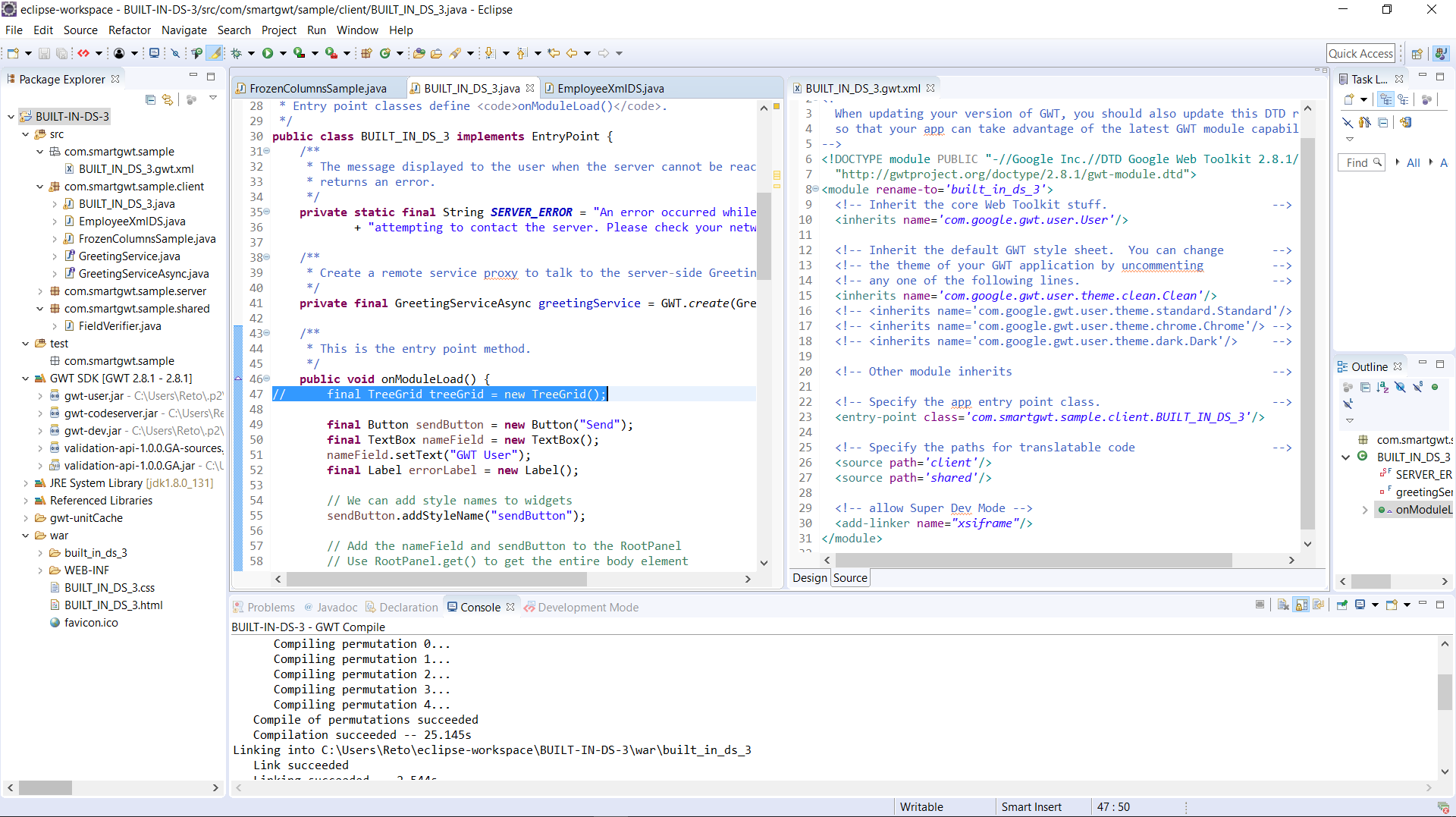Collapse the war folder node

tap(25, 536)
